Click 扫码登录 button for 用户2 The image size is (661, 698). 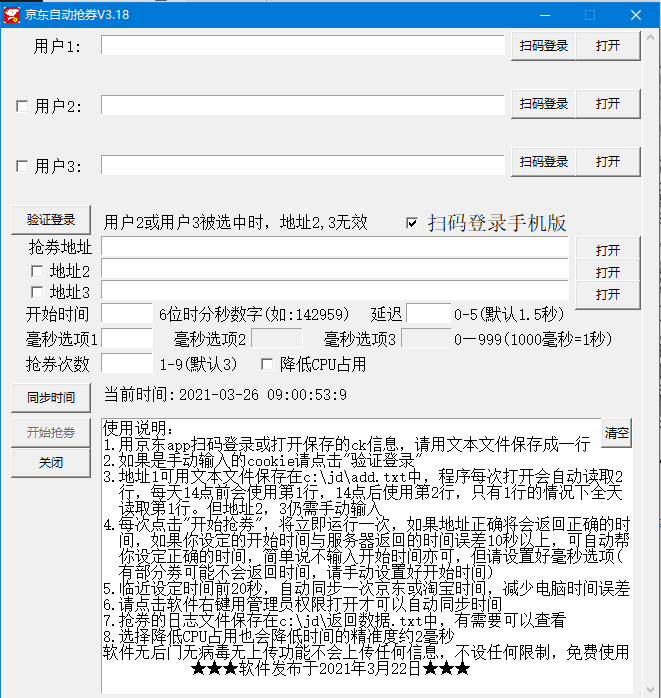[x=543, y=104]
